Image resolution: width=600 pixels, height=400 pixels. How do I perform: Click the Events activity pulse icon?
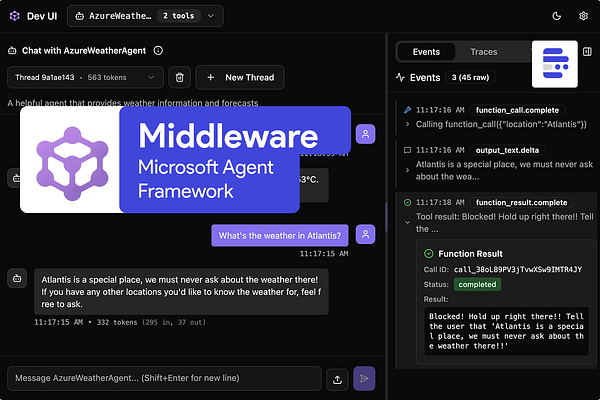(x=400, y=77)
